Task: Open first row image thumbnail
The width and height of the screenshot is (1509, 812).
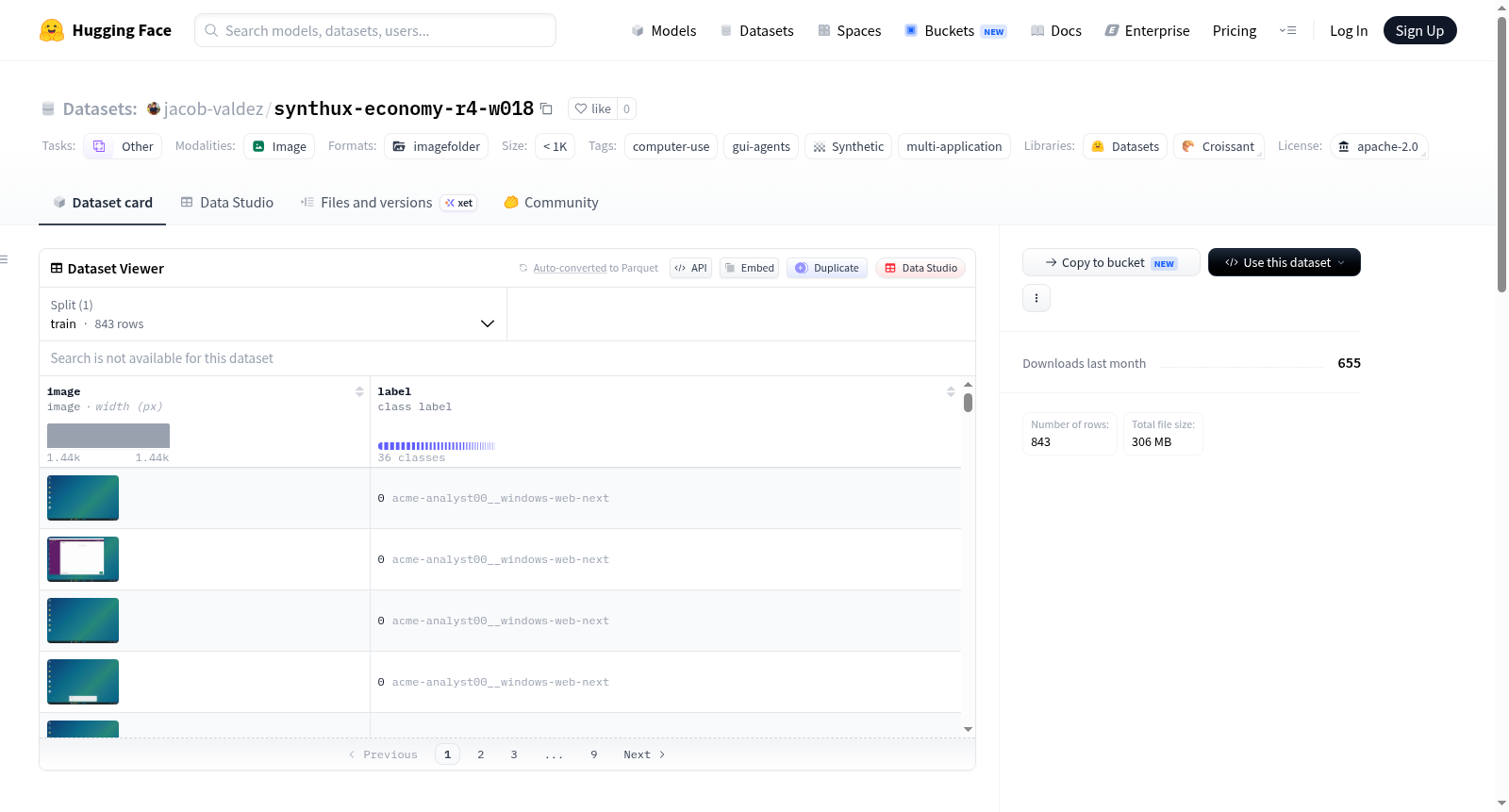Action: coord(83,498)
